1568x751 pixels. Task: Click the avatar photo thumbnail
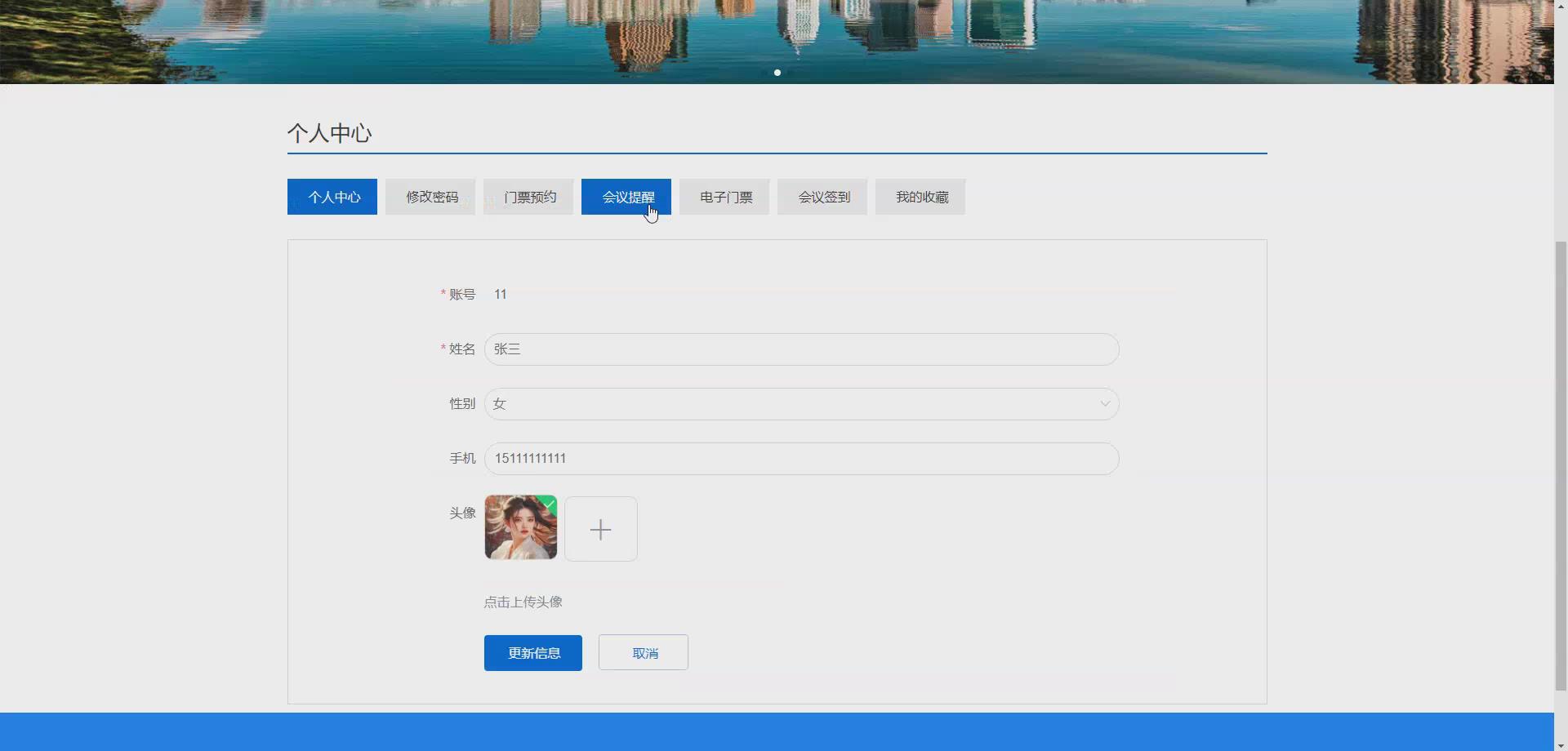pos(520,527)
